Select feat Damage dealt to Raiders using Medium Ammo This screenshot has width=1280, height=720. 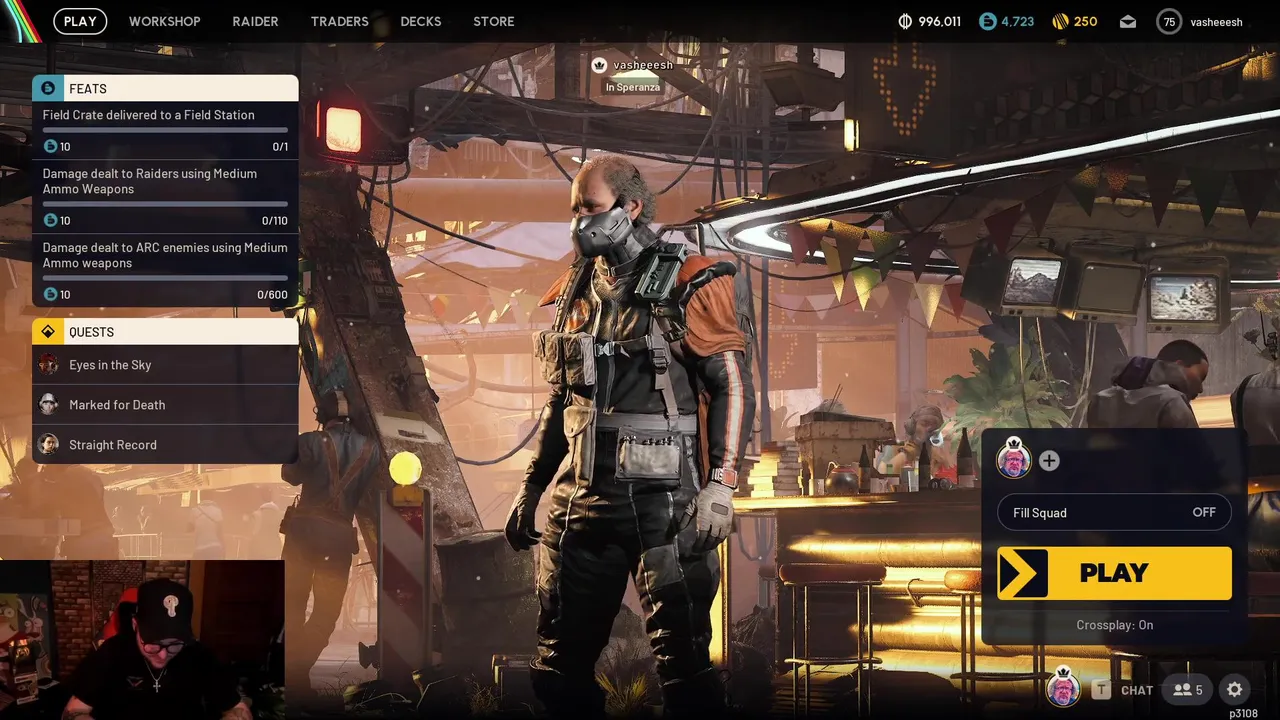(165, 196)
